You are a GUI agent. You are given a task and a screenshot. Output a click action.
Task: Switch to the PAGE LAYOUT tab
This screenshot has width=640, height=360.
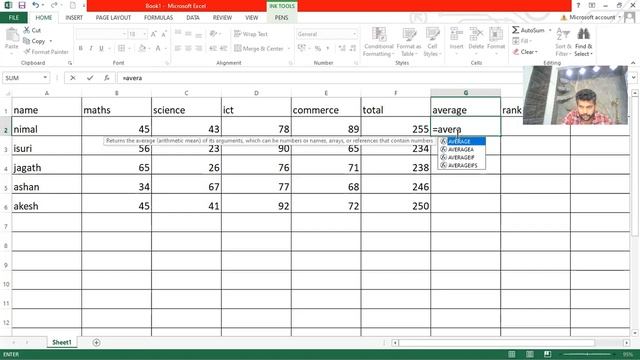(x=113, y=18)
